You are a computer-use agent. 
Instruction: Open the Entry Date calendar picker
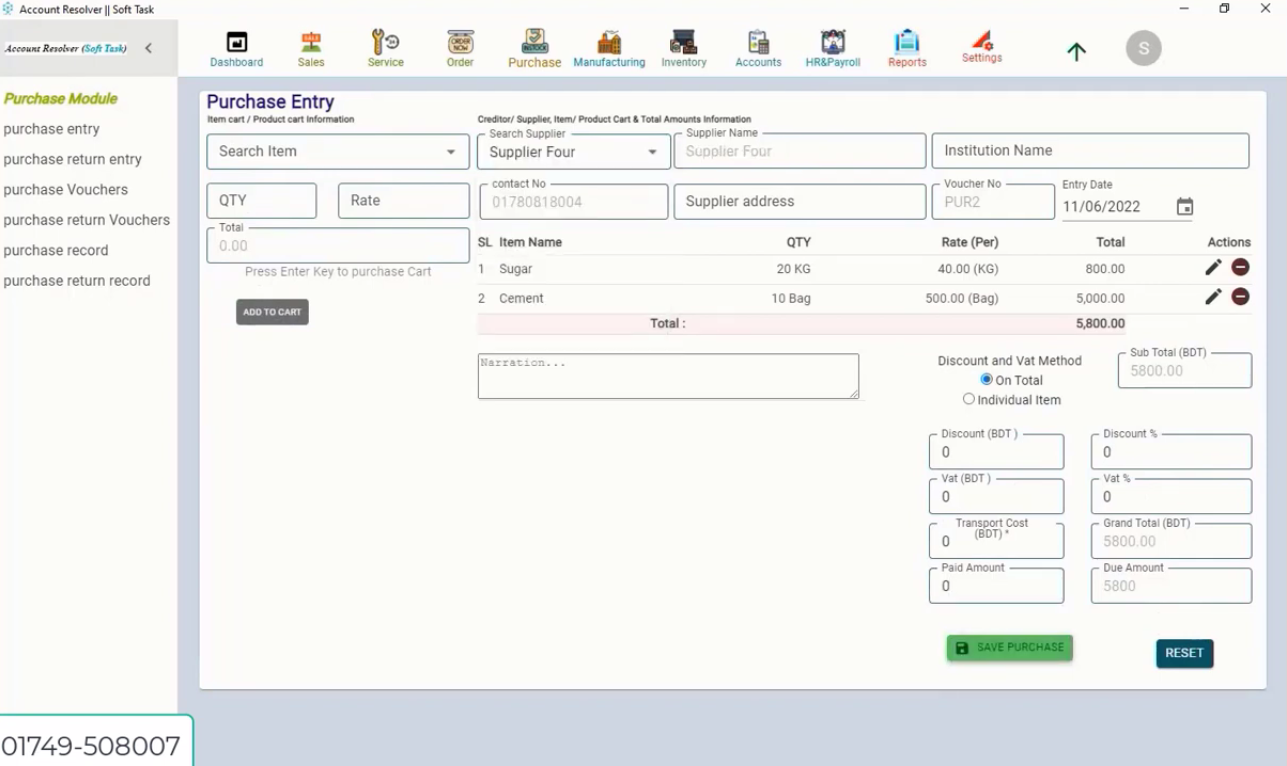coord(1185,206)
